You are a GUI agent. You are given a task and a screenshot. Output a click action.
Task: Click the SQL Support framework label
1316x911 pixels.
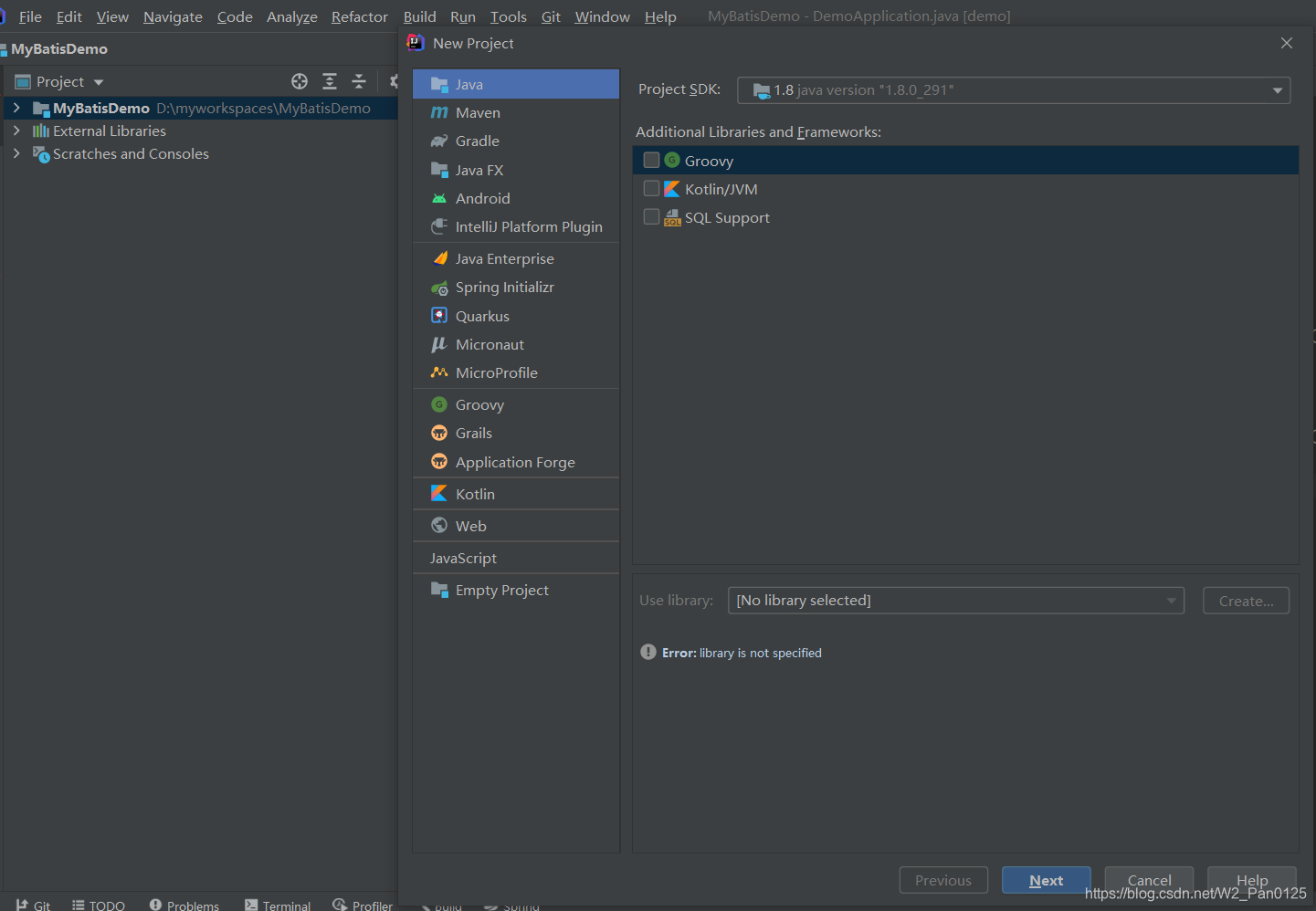727,217
